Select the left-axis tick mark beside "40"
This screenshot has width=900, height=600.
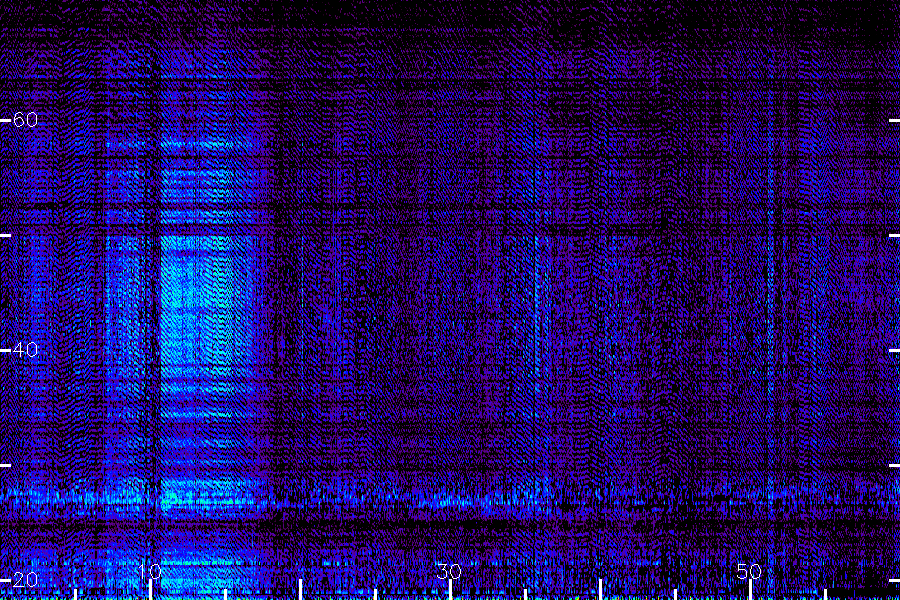5,350
